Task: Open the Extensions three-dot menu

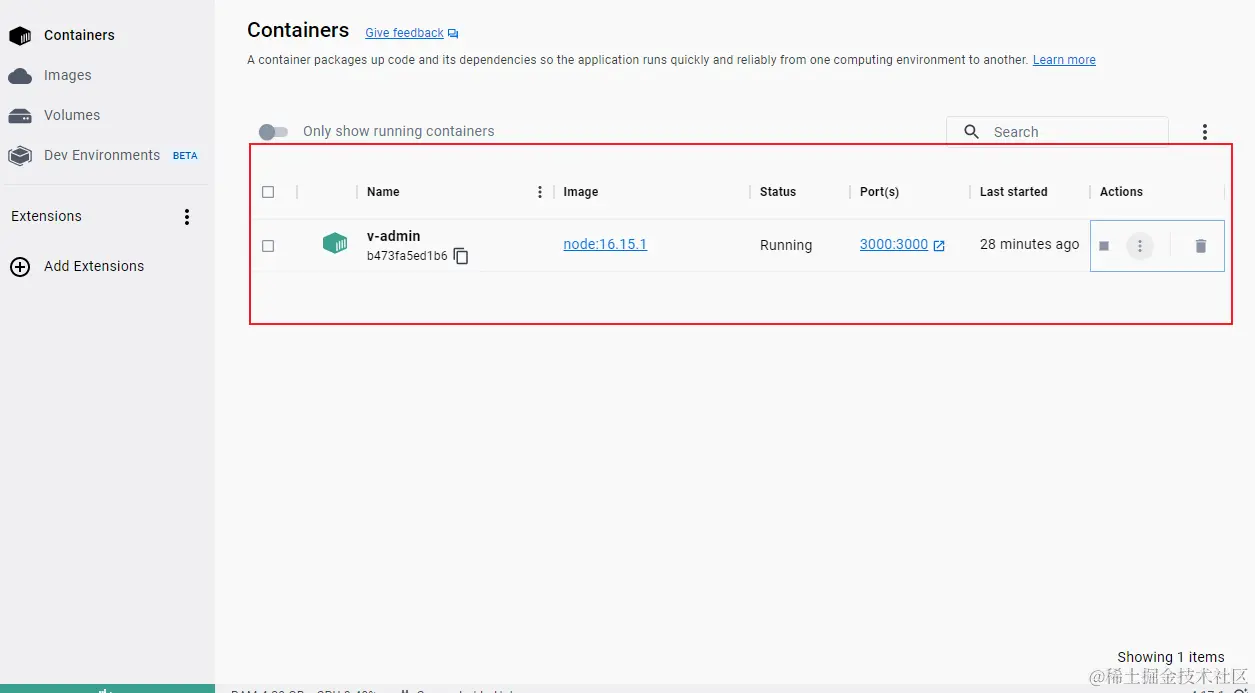Action: [187, 217]
